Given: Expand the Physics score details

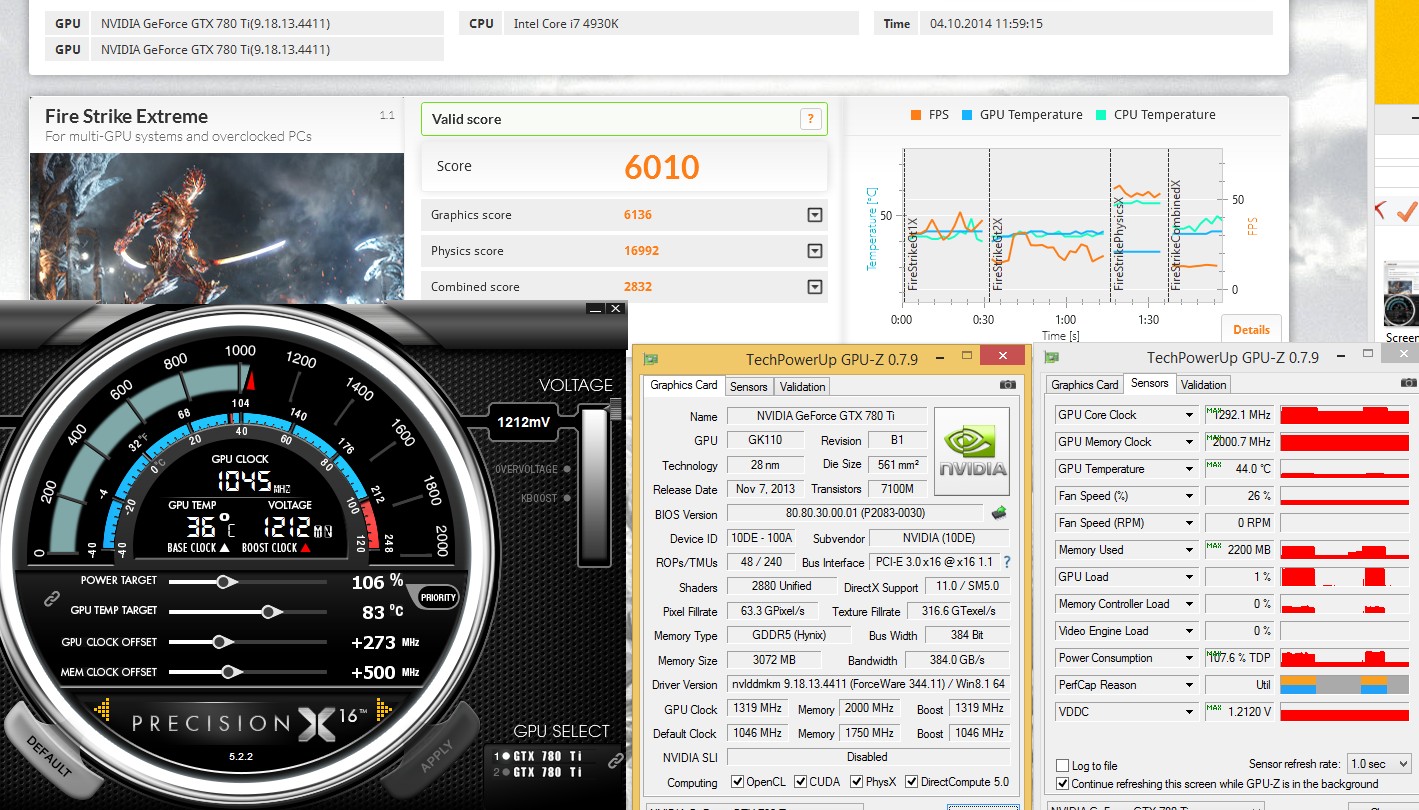Looking at the screenshot, I should point(815,251).
